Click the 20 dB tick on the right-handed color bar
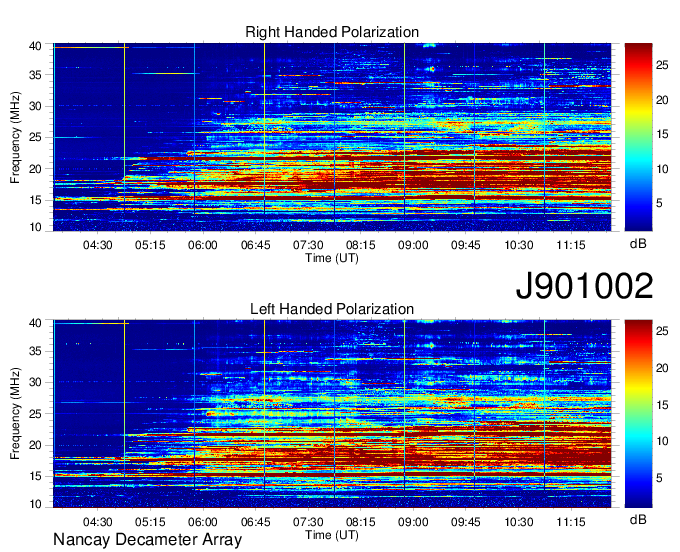 click(x=662, y=100)
